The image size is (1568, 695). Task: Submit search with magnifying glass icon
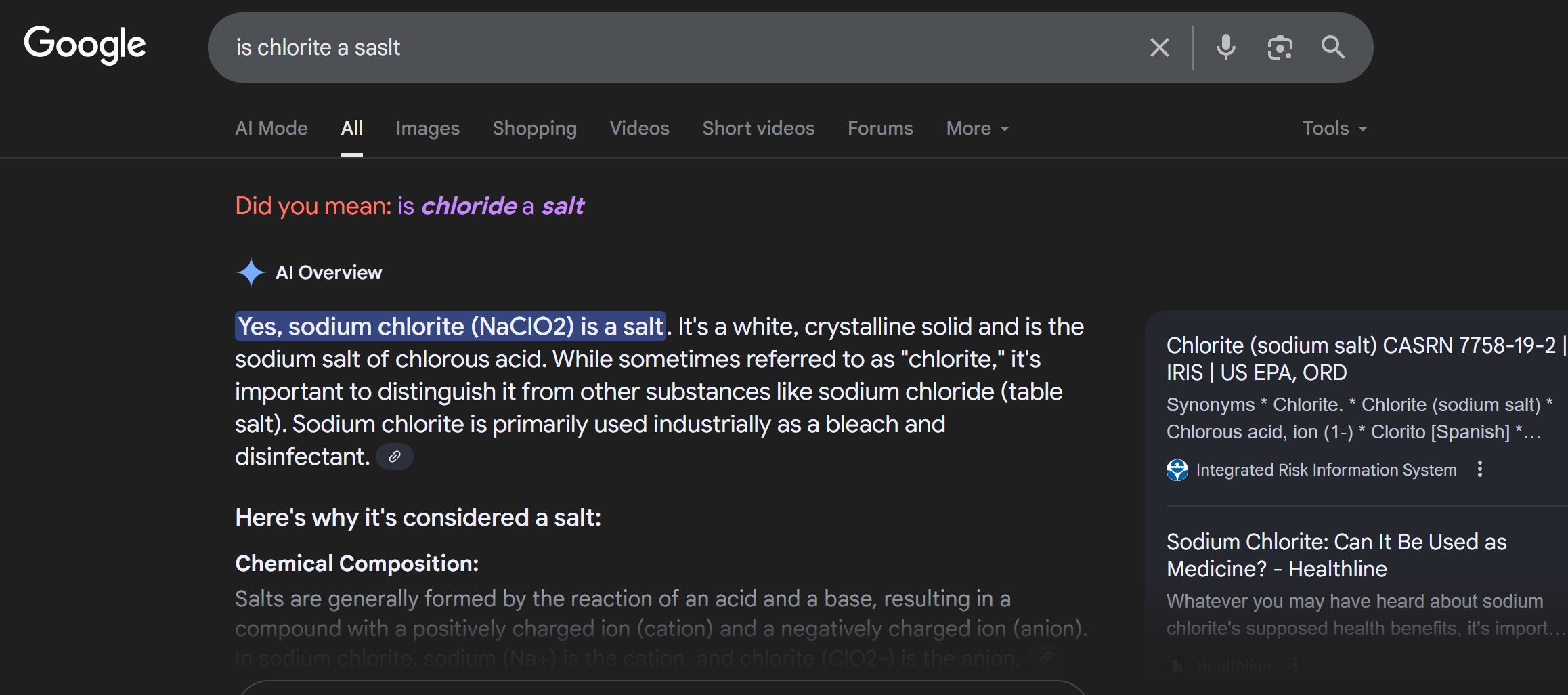pos(1333,47)
